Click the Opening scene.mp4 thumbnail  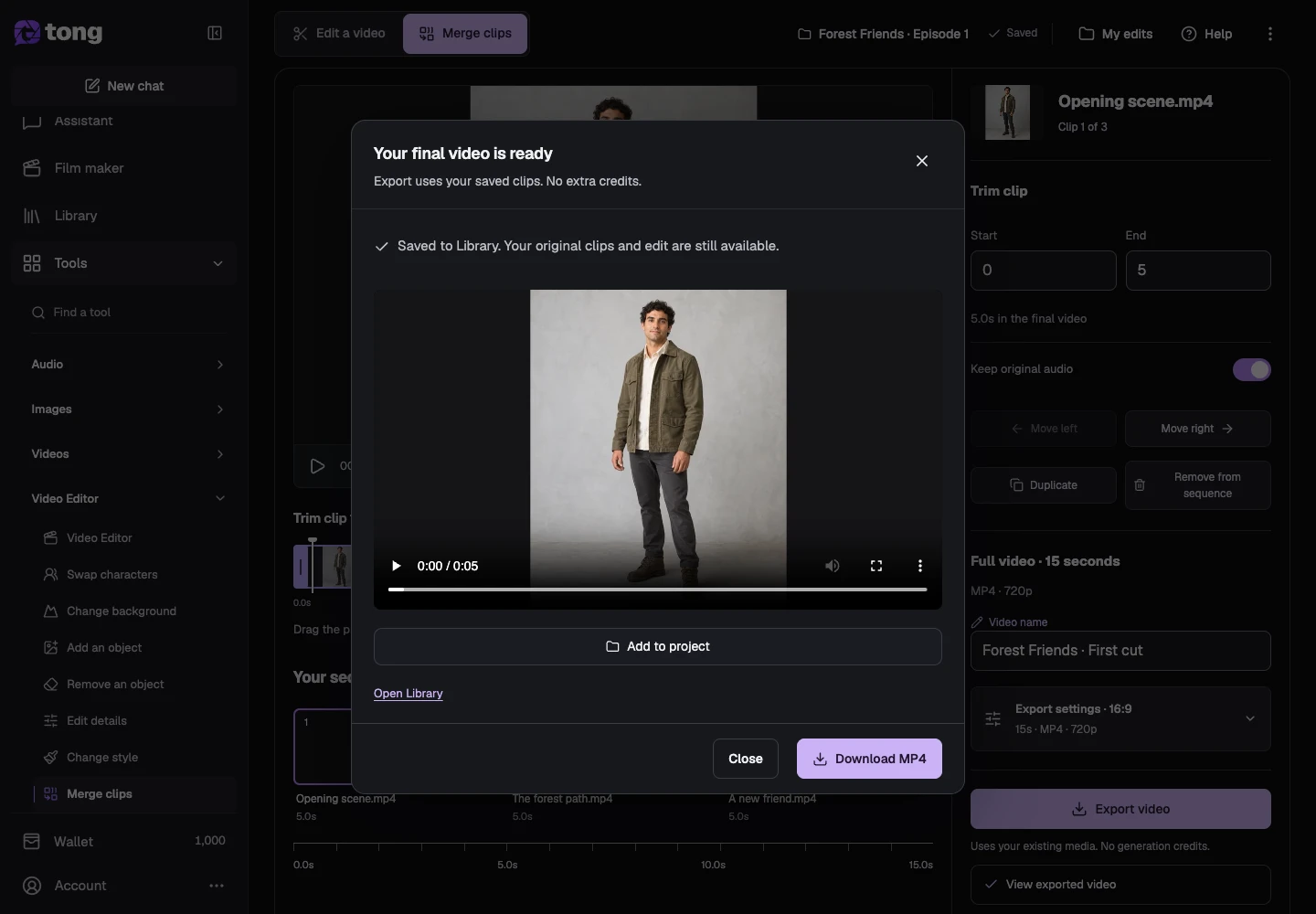click(1008, 112)
